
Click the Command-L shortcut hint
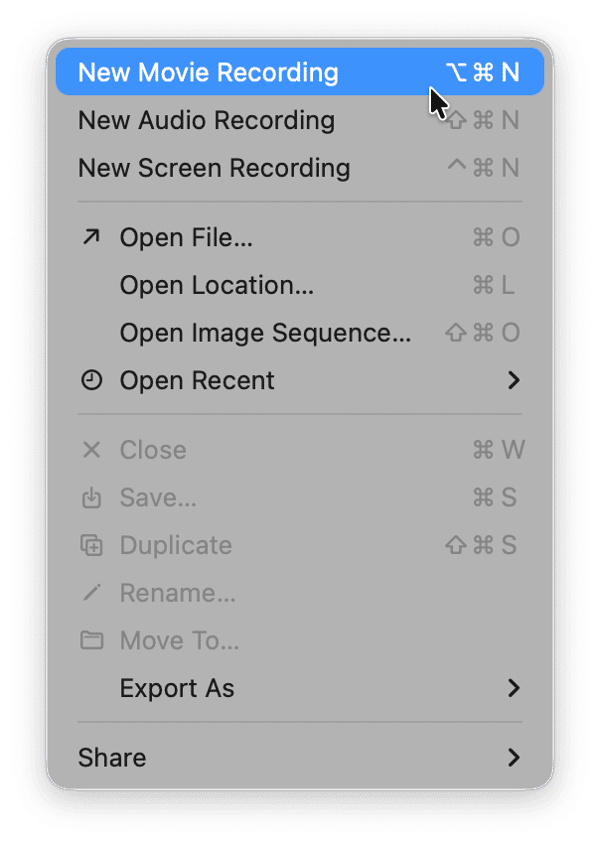click(494, 285)
